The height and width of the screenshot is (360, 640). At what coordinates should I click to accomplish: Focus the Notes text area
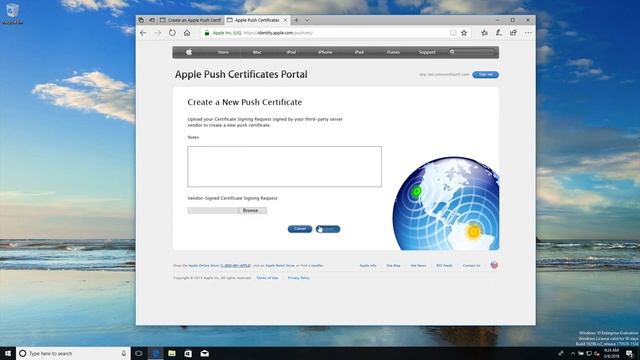click(284, 167)
